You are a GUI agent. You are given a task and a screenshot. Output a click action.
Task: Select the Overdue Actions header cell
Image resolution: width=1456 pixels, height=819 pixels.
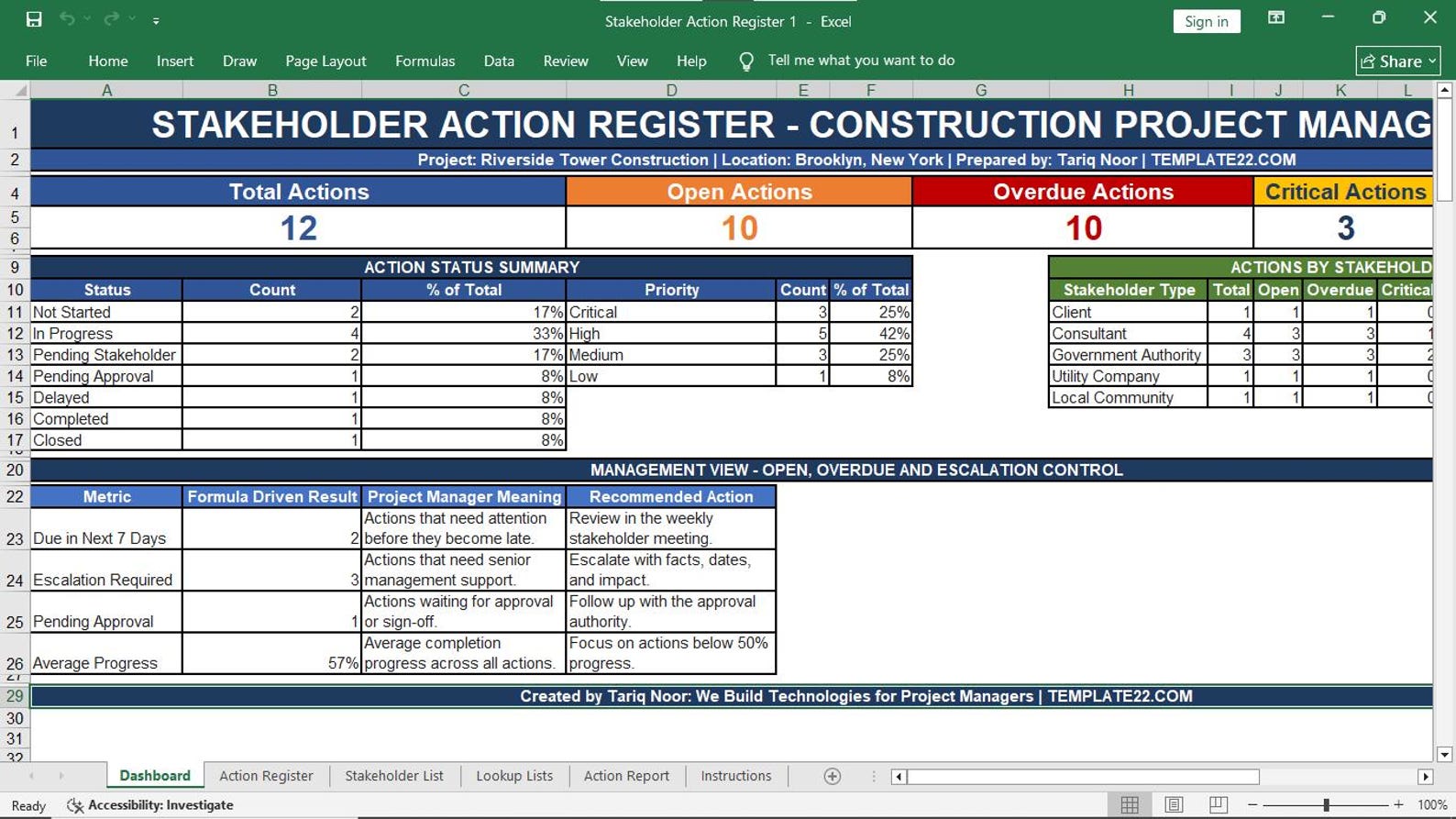click(1083, 192)
